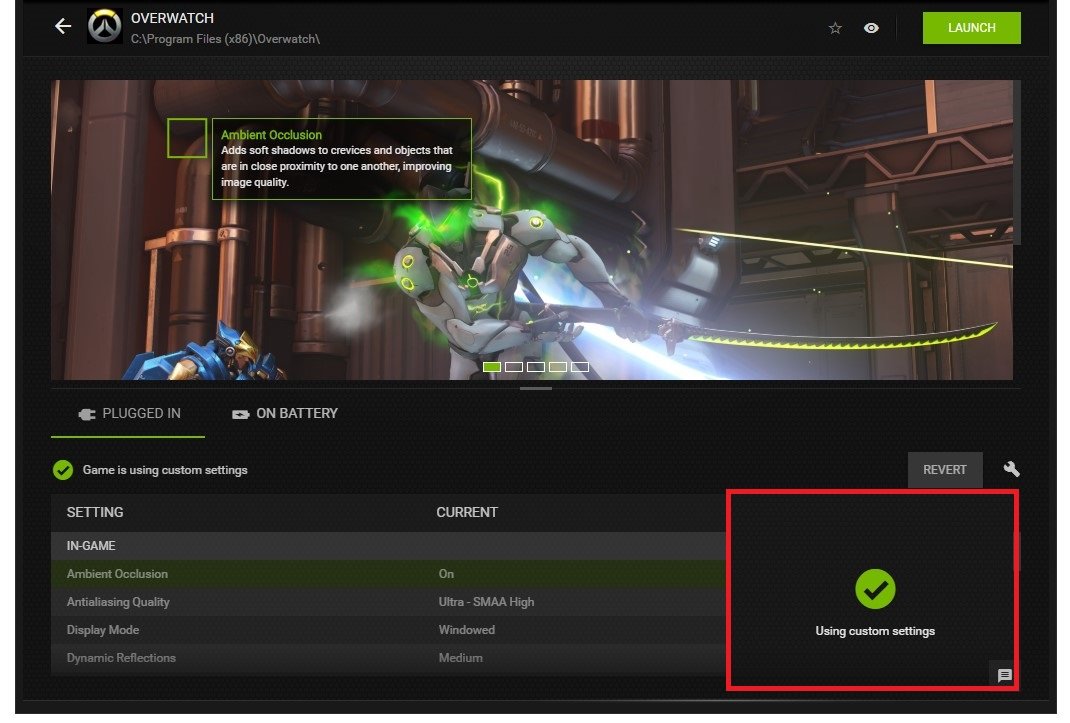The height and width of the screenshot is (723, 1070).
Task: Select the Display Mode setting row
Action: [x=388, y=630]
